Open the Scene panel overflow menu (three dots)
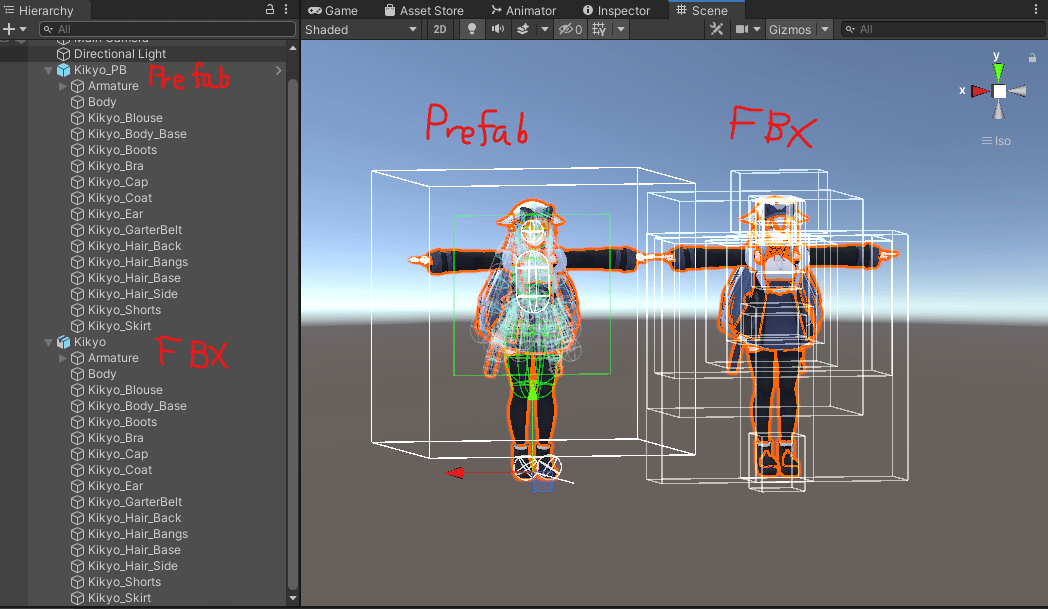 (x=1037, y=9)
